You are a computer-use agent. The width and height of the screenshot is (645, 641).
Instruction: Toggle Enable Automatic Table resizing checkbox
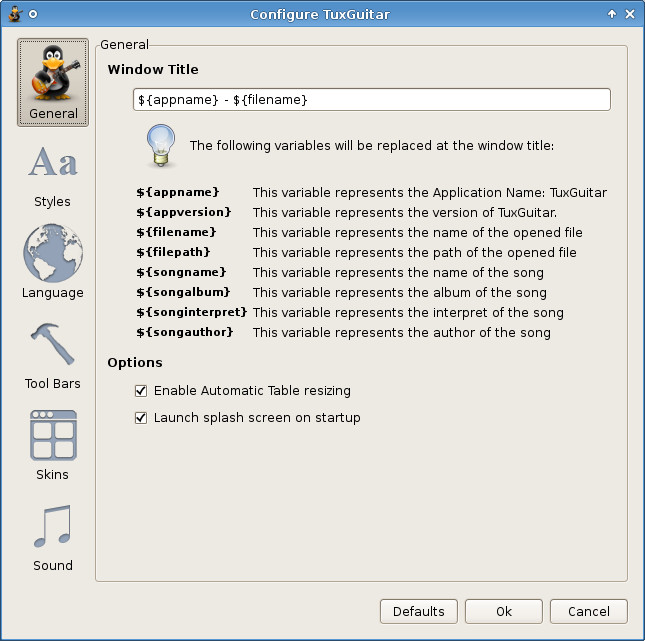coord(141,391)
